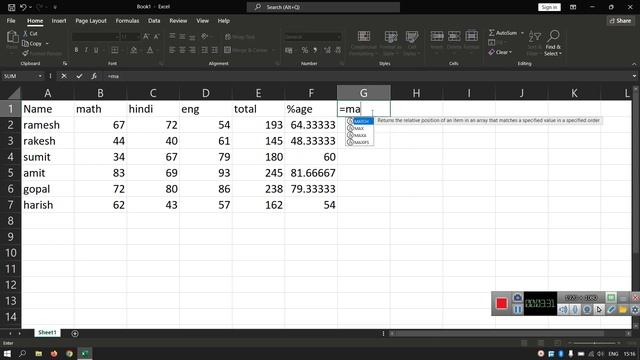Confirm the formula with the checkmark icon

pos(79,76)
